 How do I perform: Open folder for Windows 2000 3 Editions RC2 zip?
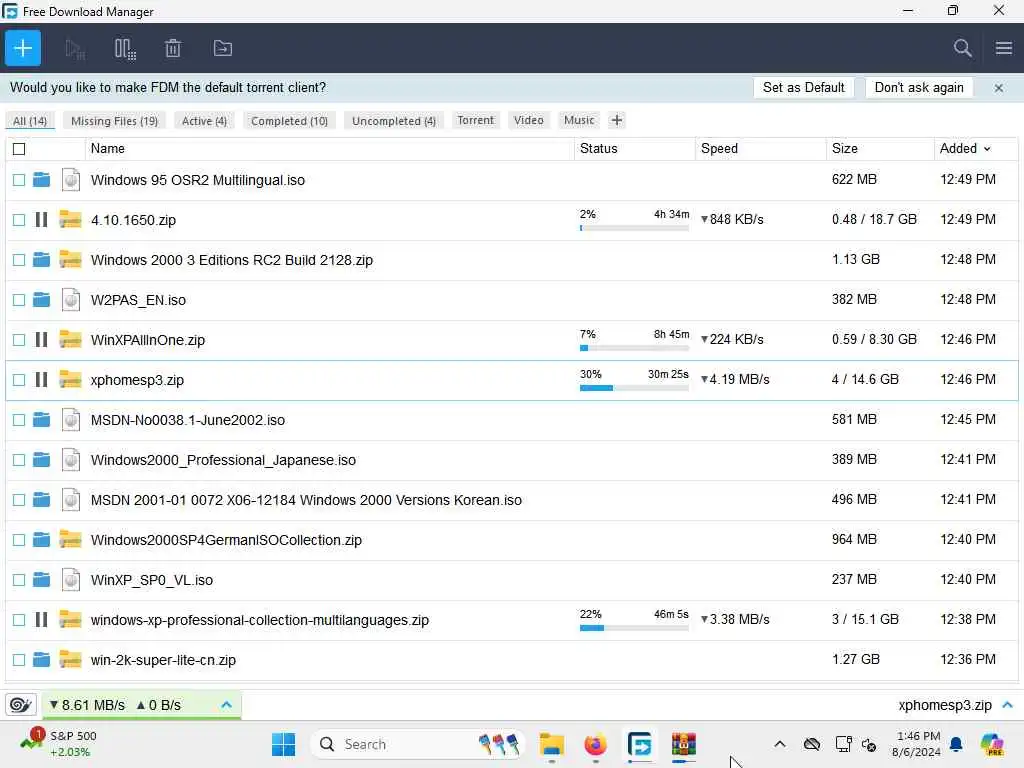pyautogui.click(x=41, y=259)
